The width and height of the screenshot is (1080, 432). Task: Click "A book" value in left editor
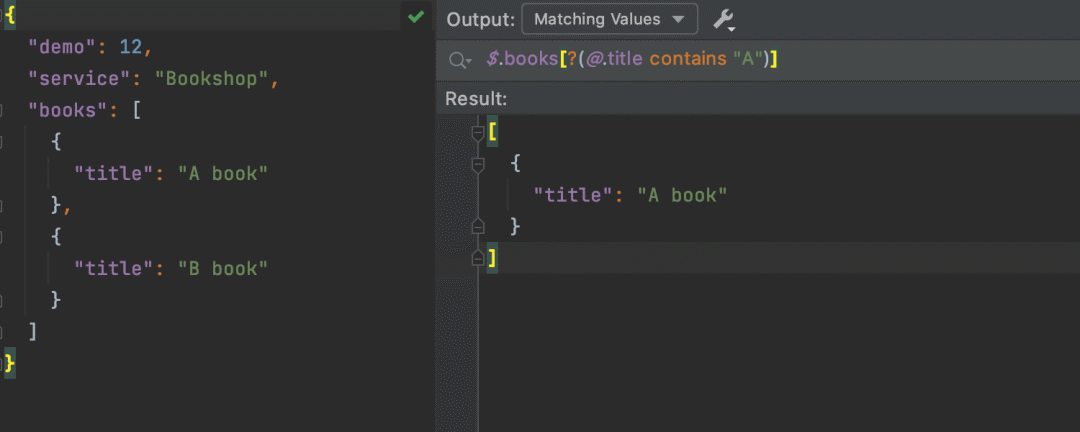coord(222,174)
